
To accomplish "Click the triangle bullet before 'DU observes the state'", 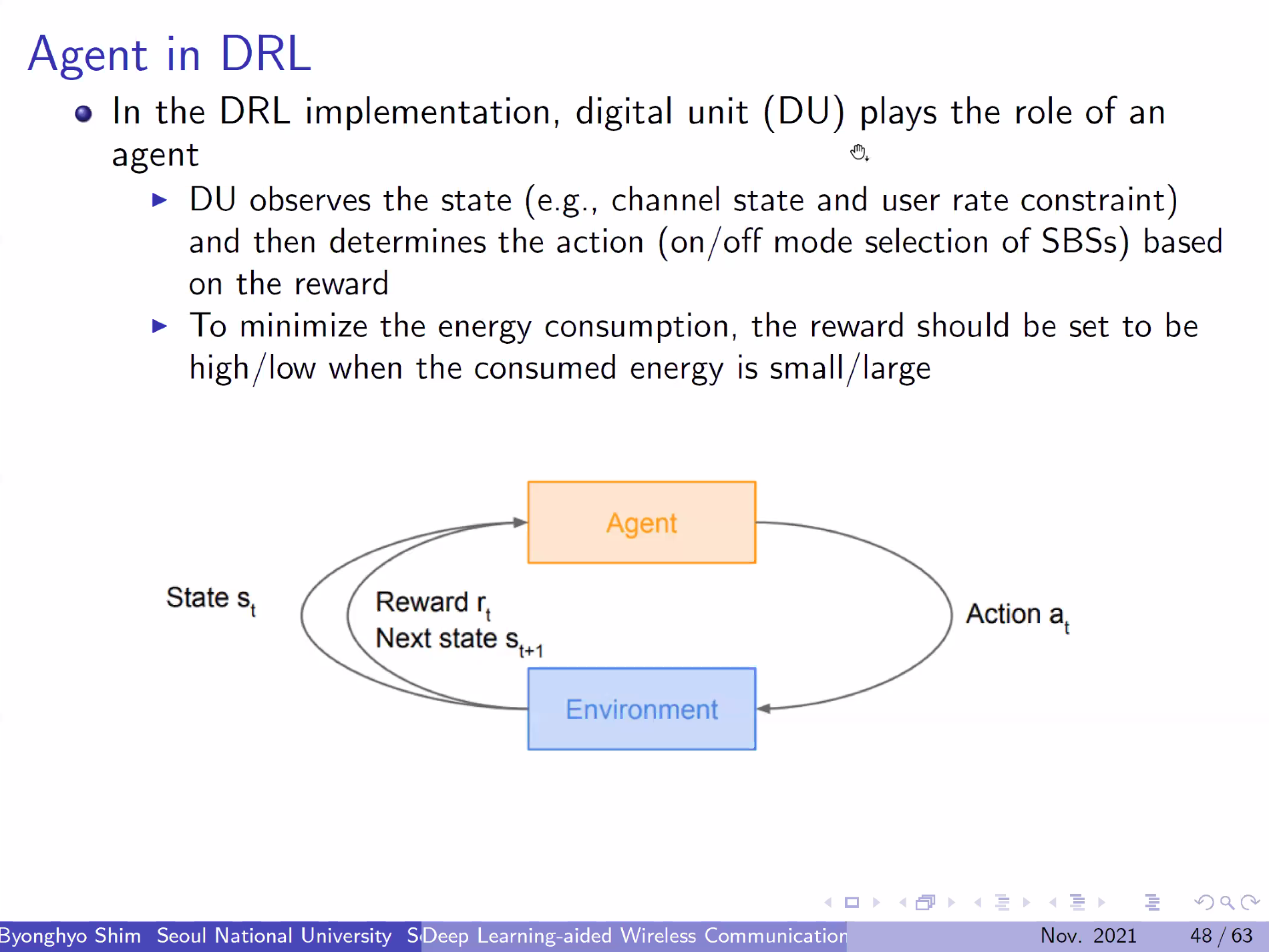I will (159, 200).
